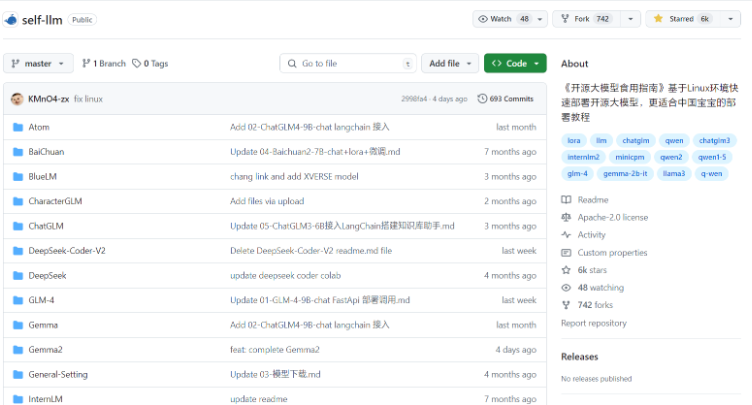Click the BlueLM folder icon
Viewport: 752px width, 405px height.
point(18,177)
